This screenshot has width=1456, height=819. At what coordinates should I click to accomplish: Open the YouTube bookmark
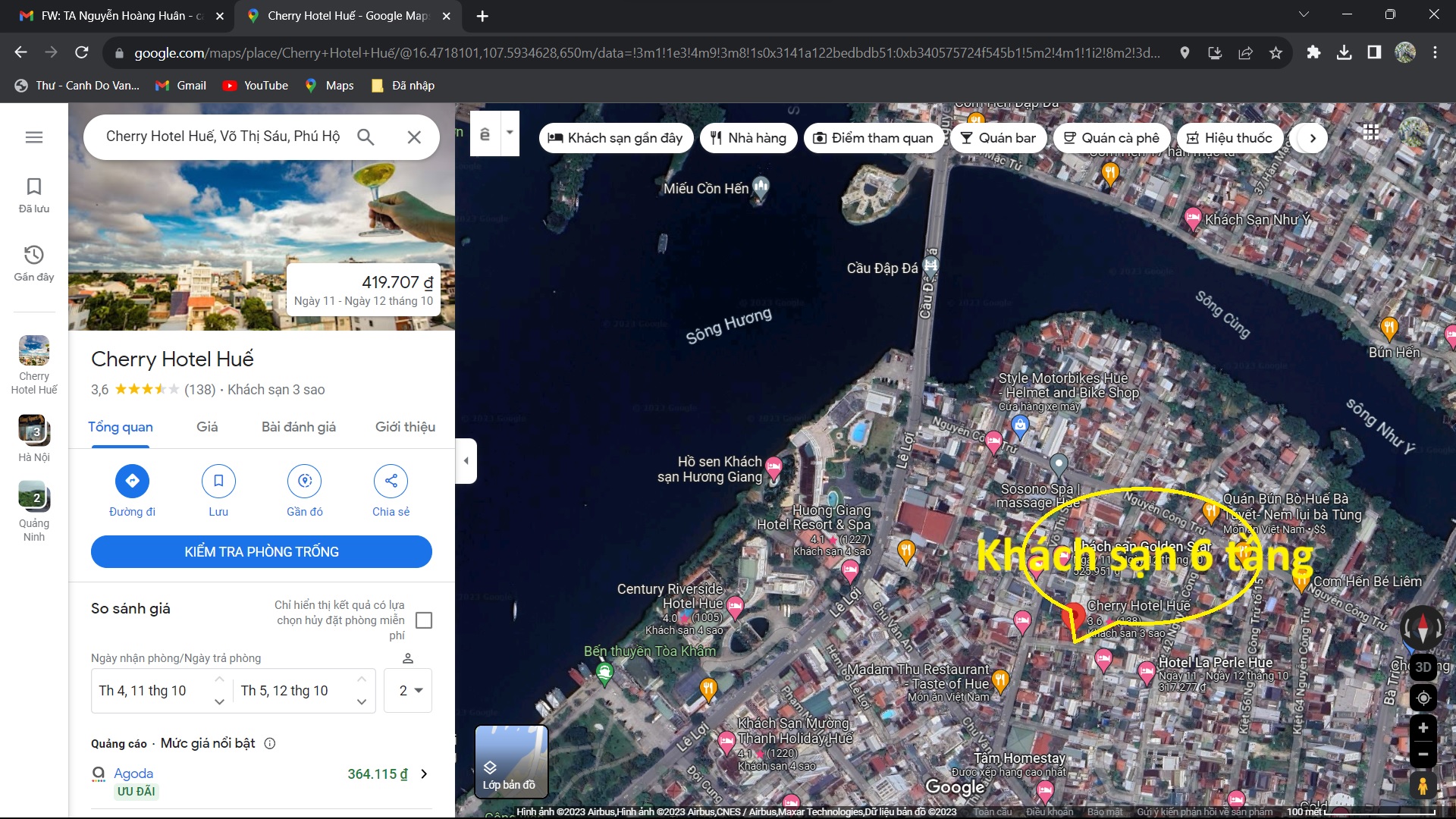coord(256,86)
